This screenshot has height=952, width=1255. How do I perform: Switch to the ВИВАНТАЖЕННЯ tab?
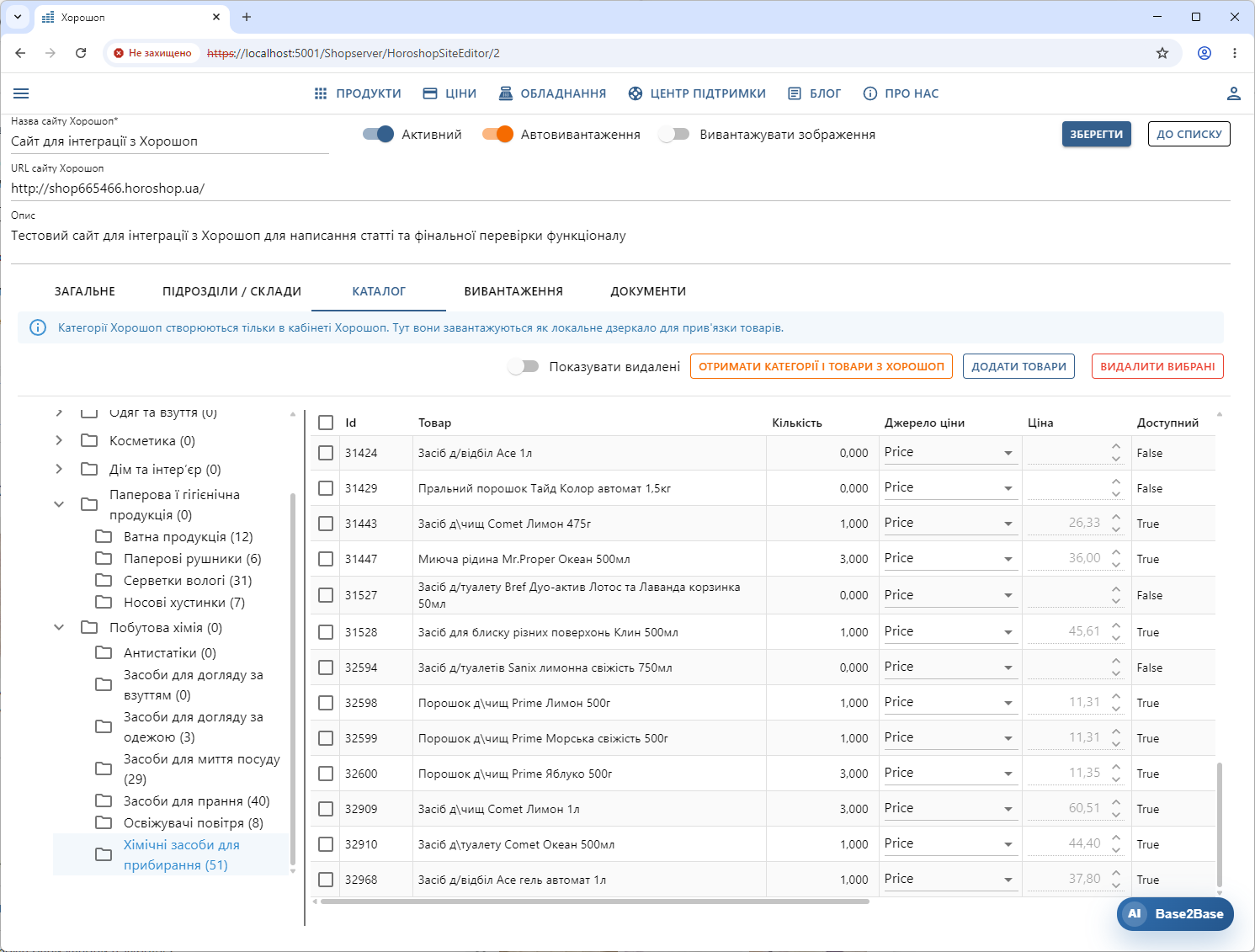coord(513,291)
